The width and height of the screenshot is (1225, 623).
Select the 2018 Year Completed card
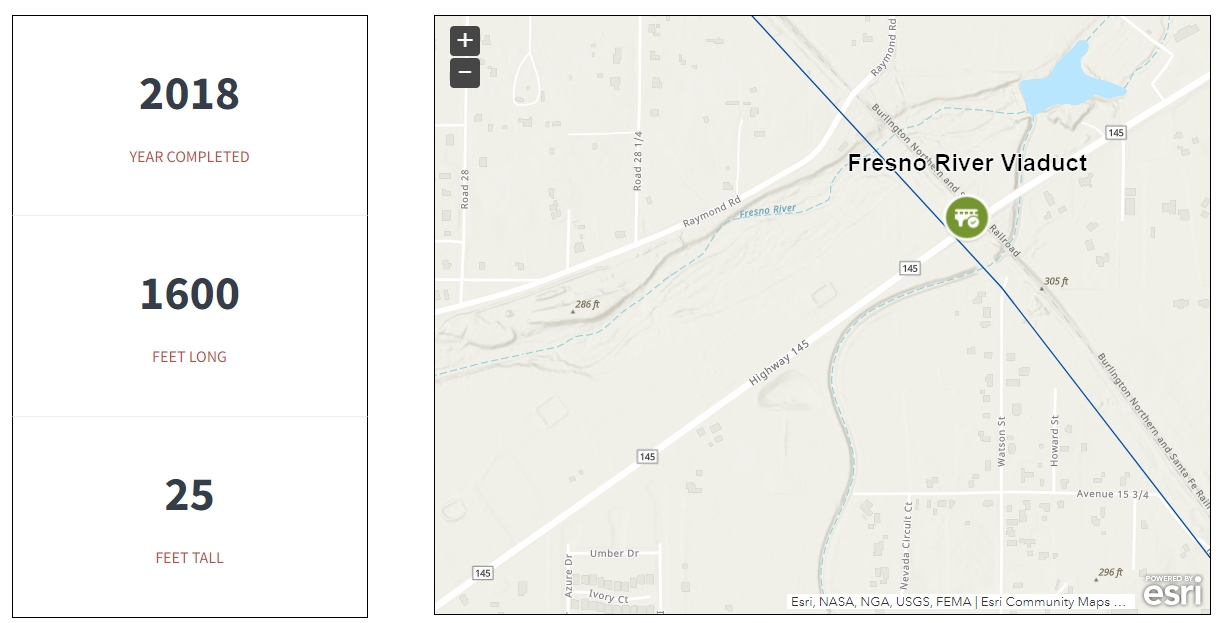click(x=190, y=116)
